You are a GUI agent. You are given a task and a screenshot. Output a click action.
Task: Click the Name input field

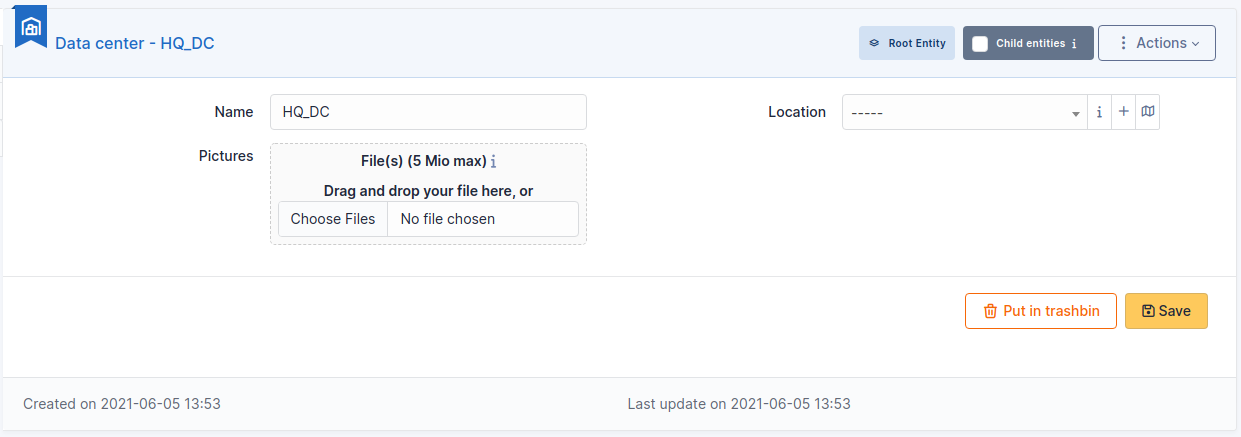(428, 112)
